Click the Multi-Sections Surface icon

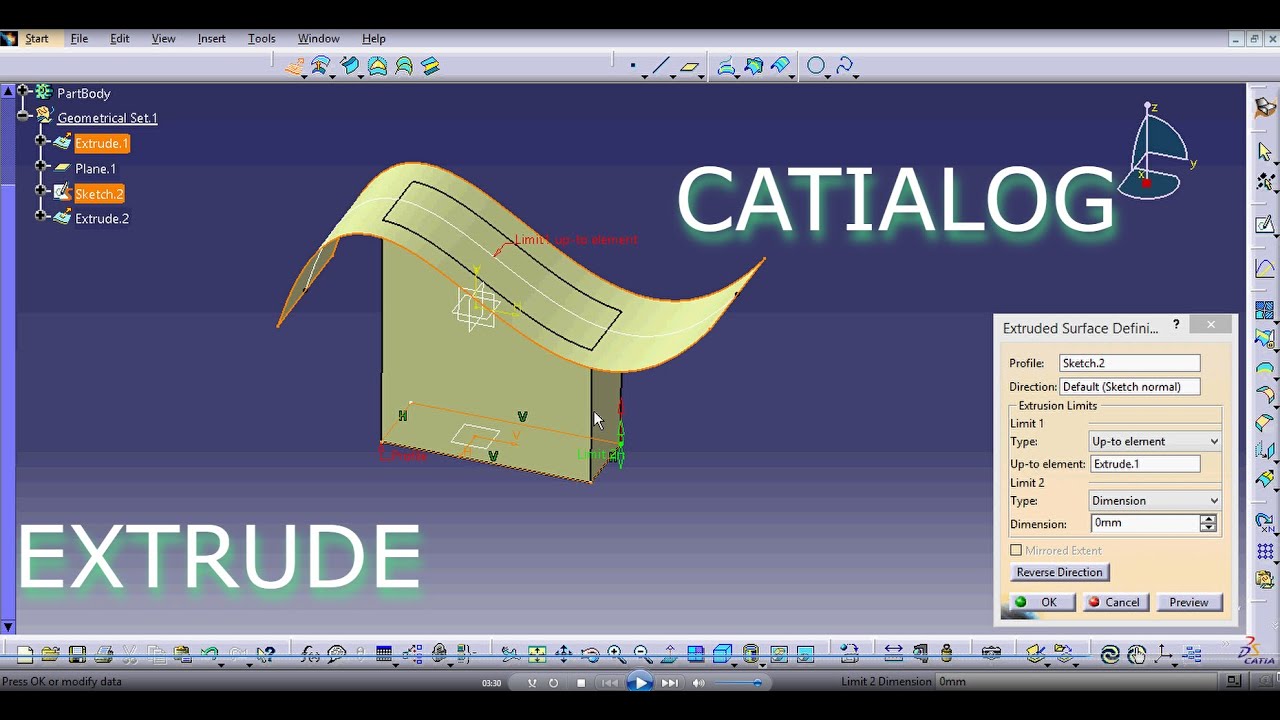pyautogui.click(x=404, y=66)
